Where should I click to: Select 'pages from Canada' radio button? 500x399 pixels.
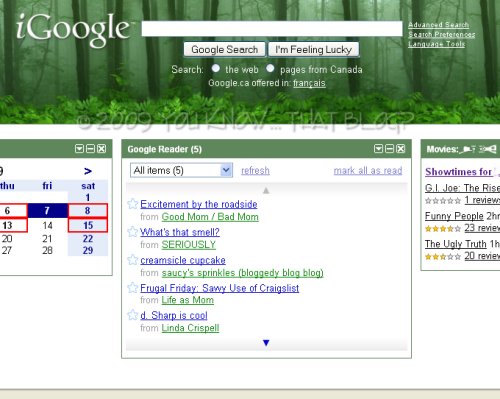click(x=270, y=68)
